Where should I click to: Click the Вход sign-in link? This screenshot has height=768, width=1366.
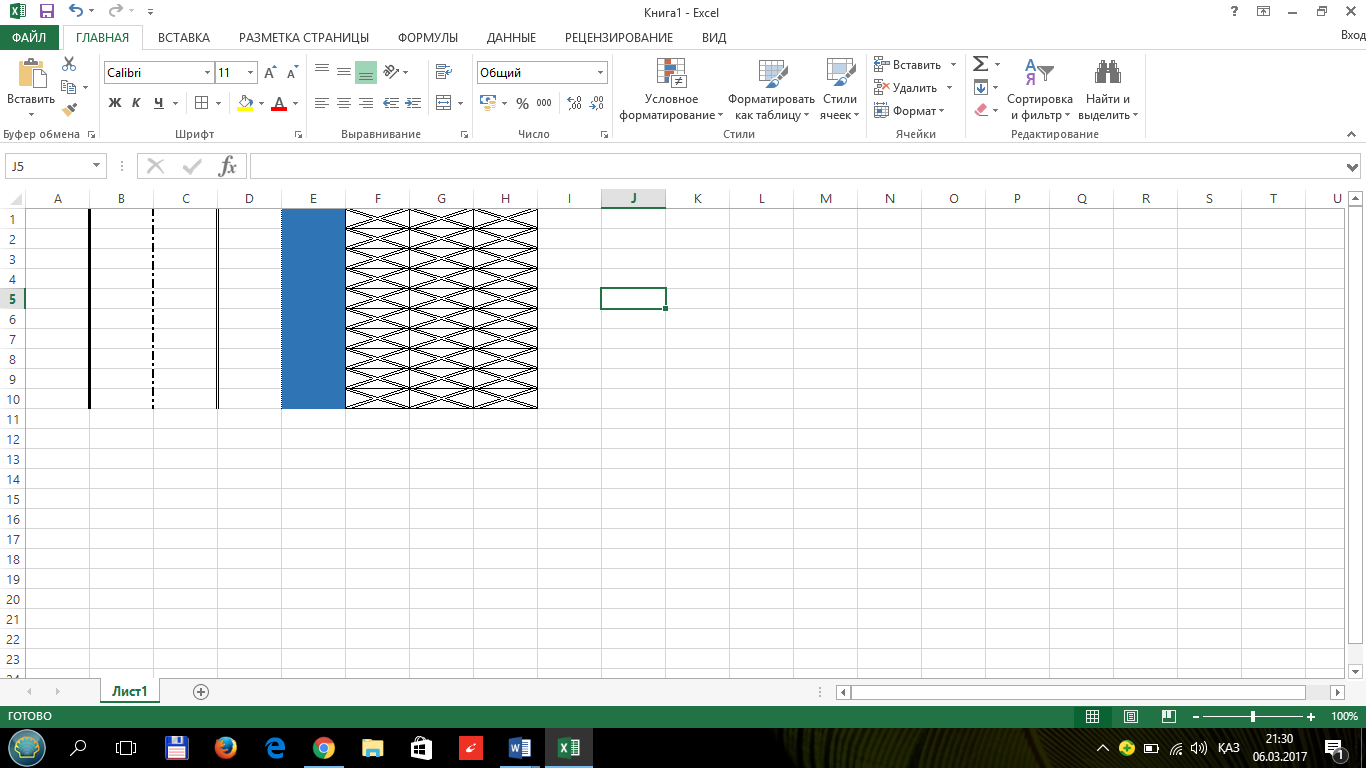1352,35
